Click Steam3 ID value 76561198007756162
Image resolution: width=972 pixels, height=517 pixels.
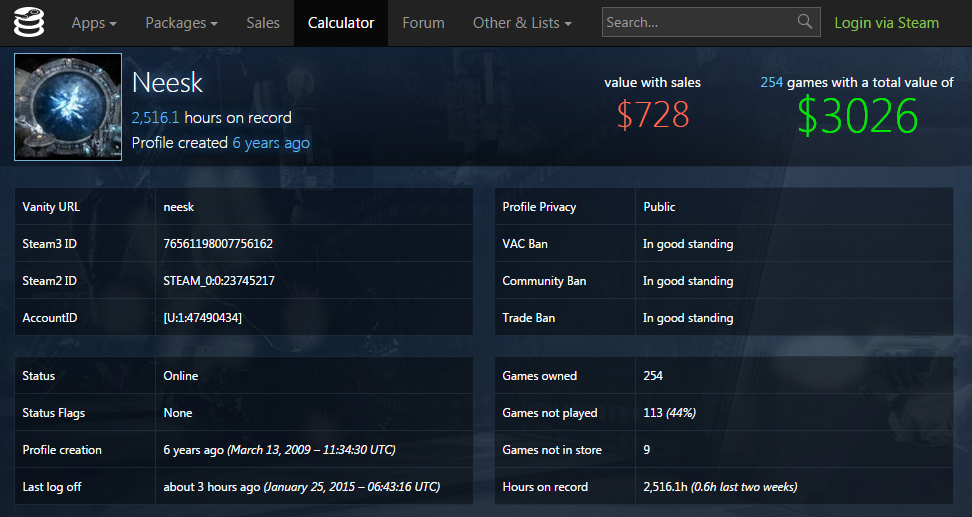[x=218, y=244]
